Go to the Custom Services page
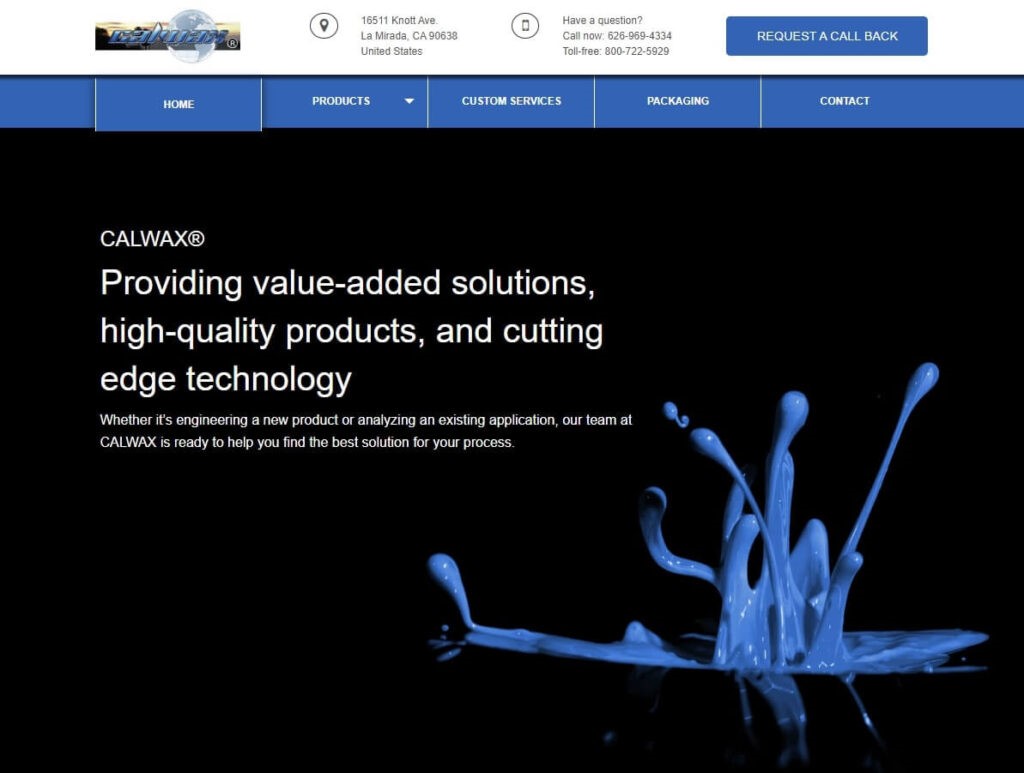Image resolution: width=1024 pixels, height=773 pixels. (511, 101)
